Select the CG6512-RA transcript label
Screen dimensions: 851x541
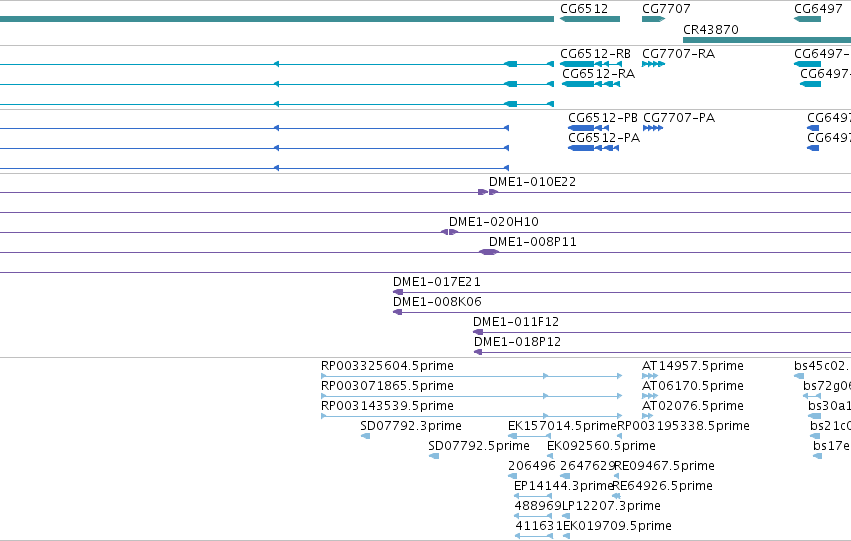[598, 74]
